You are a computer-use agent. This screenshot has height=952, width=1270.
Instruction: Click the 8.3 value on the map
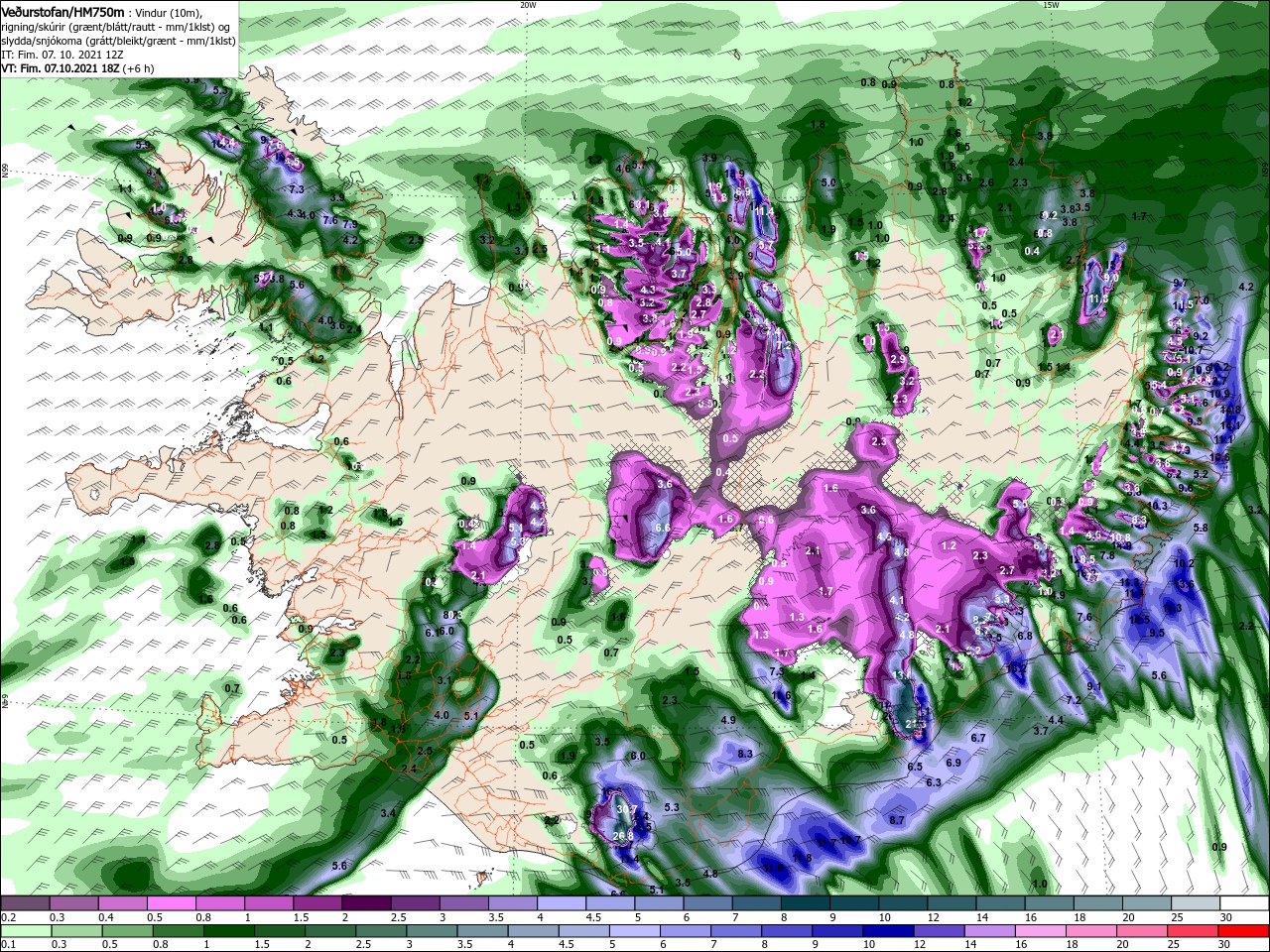click(746, 754)
